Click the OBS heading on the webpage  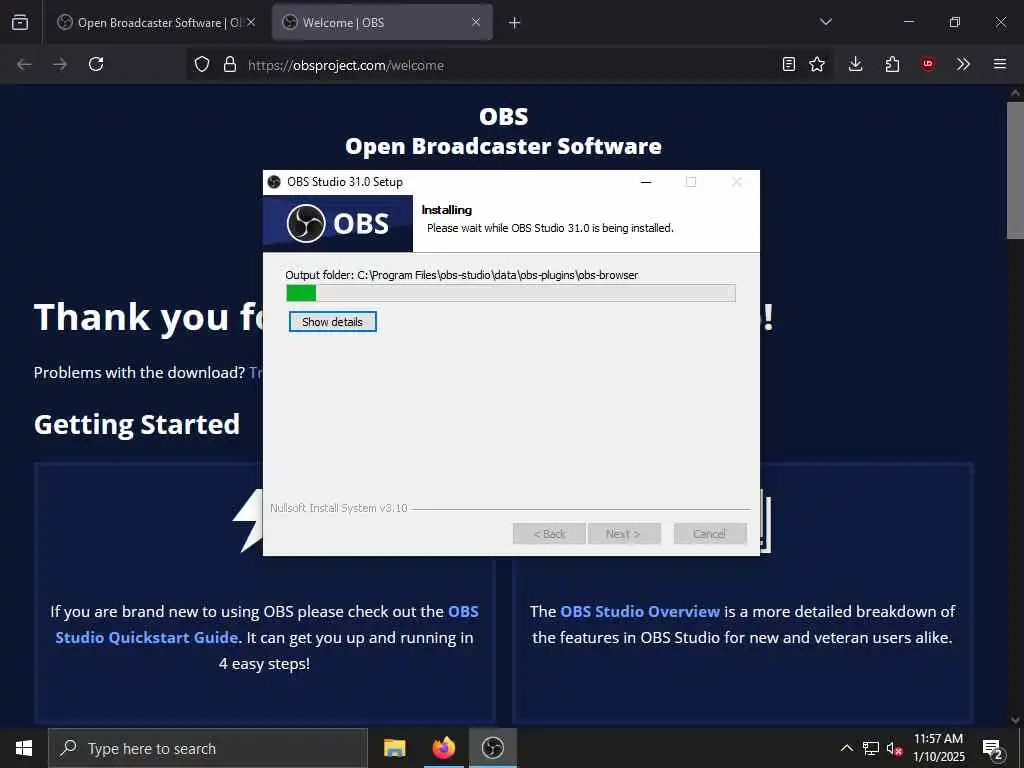504,116
